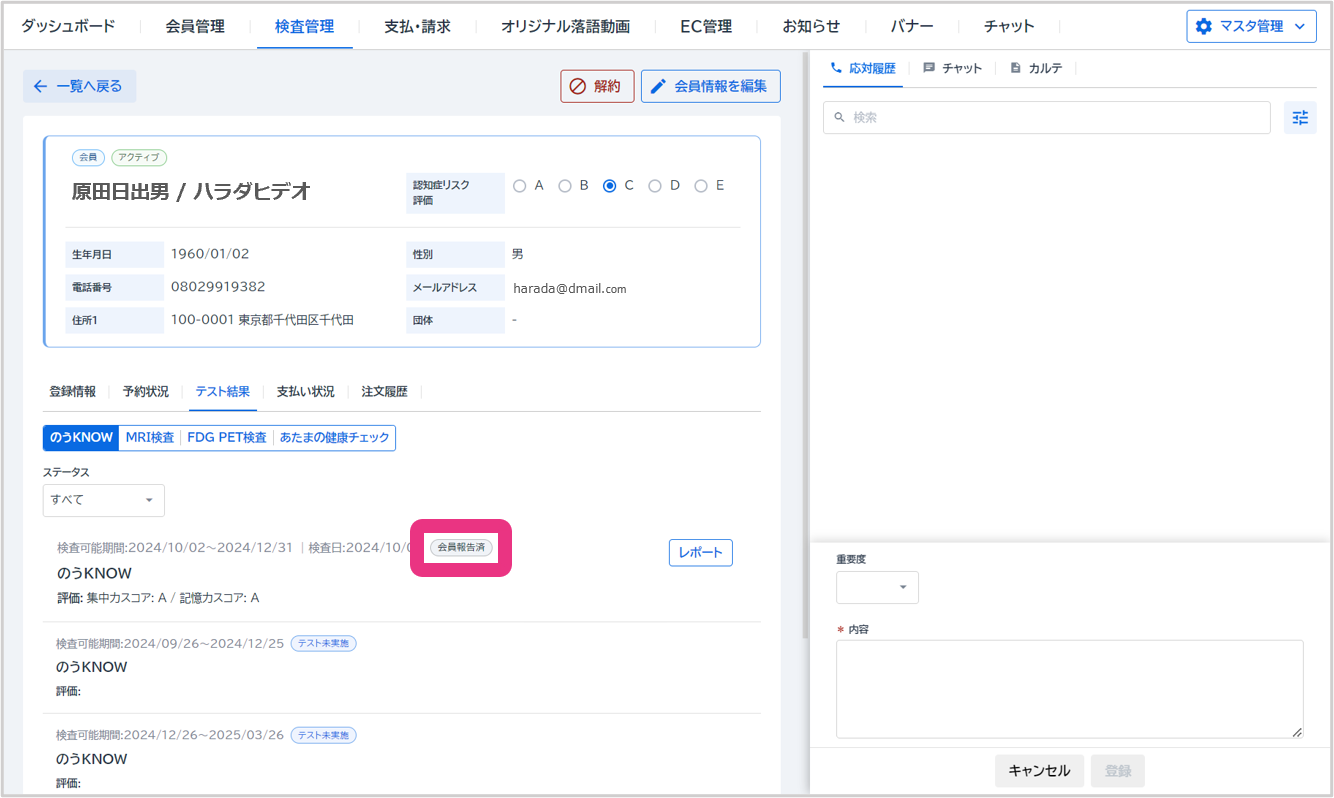Click the filter settings icon beside search
This screenshot has width=1334, height=798.
(x=1299, y=118)
